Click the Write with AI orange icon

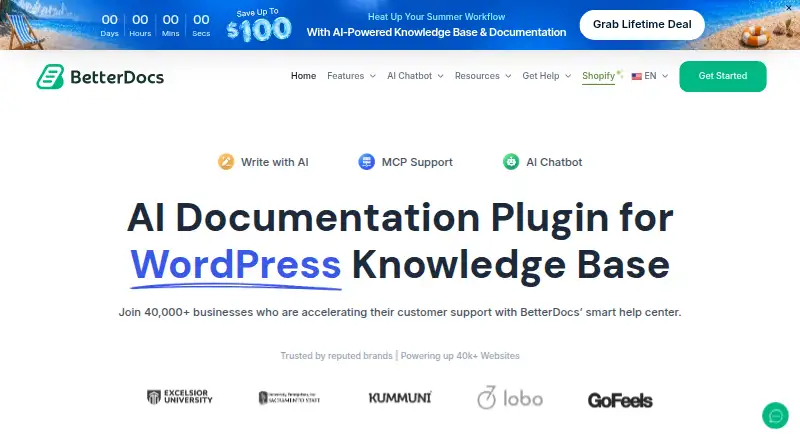(226, 162)
